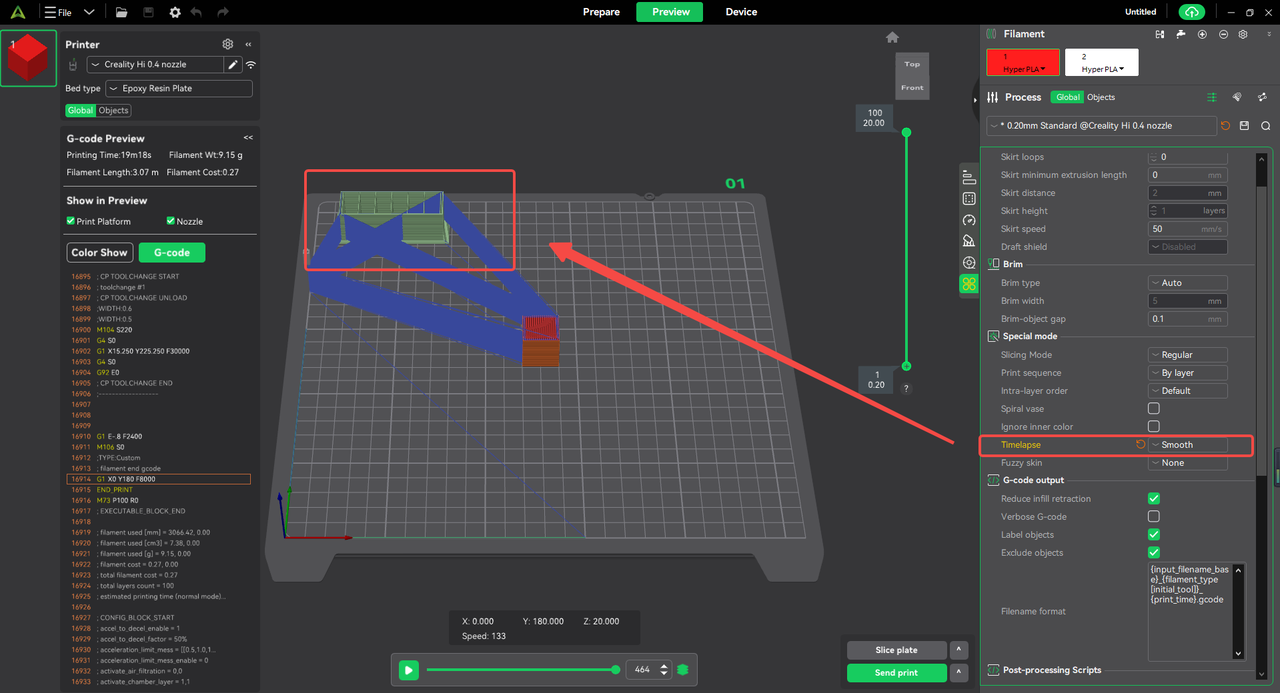Screen dimensions: 1280x693
Task: Toggle the Verbose G-code checkbox
Action: click(1153, 517)
